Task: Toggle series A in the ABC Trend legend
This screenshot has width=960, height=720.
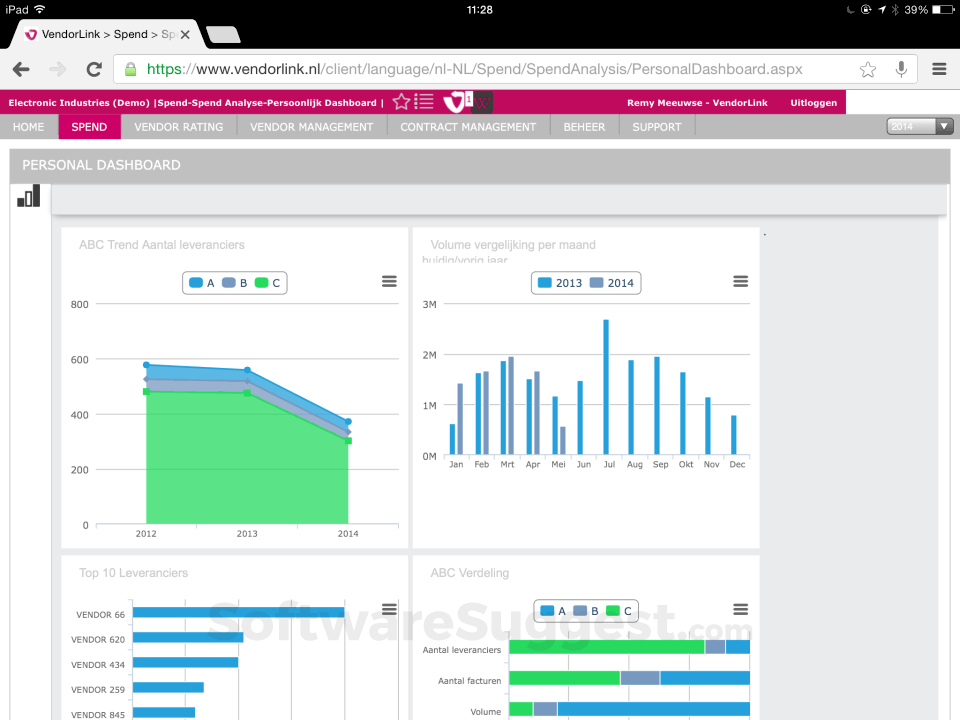Action: (203, 282)
